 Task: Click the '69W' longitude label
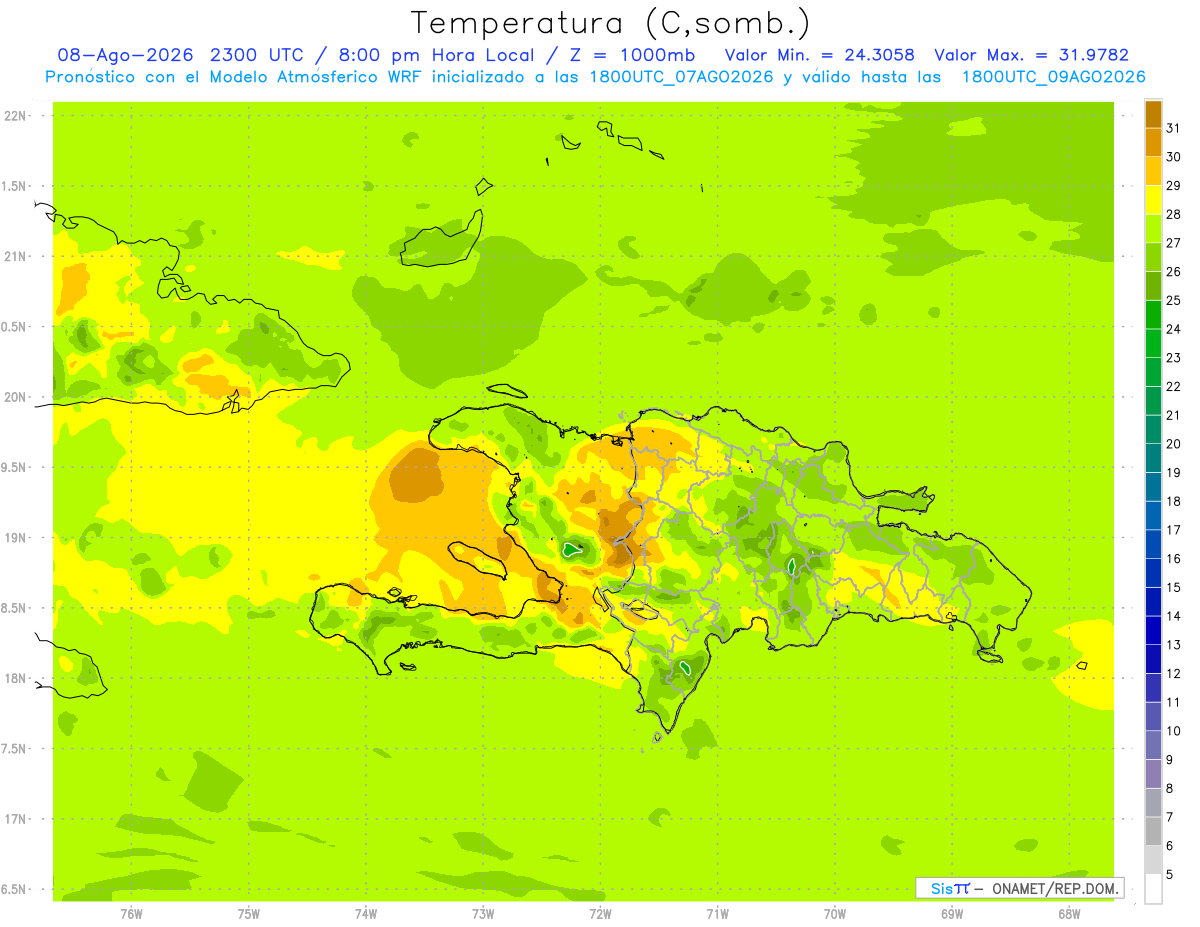952,914
